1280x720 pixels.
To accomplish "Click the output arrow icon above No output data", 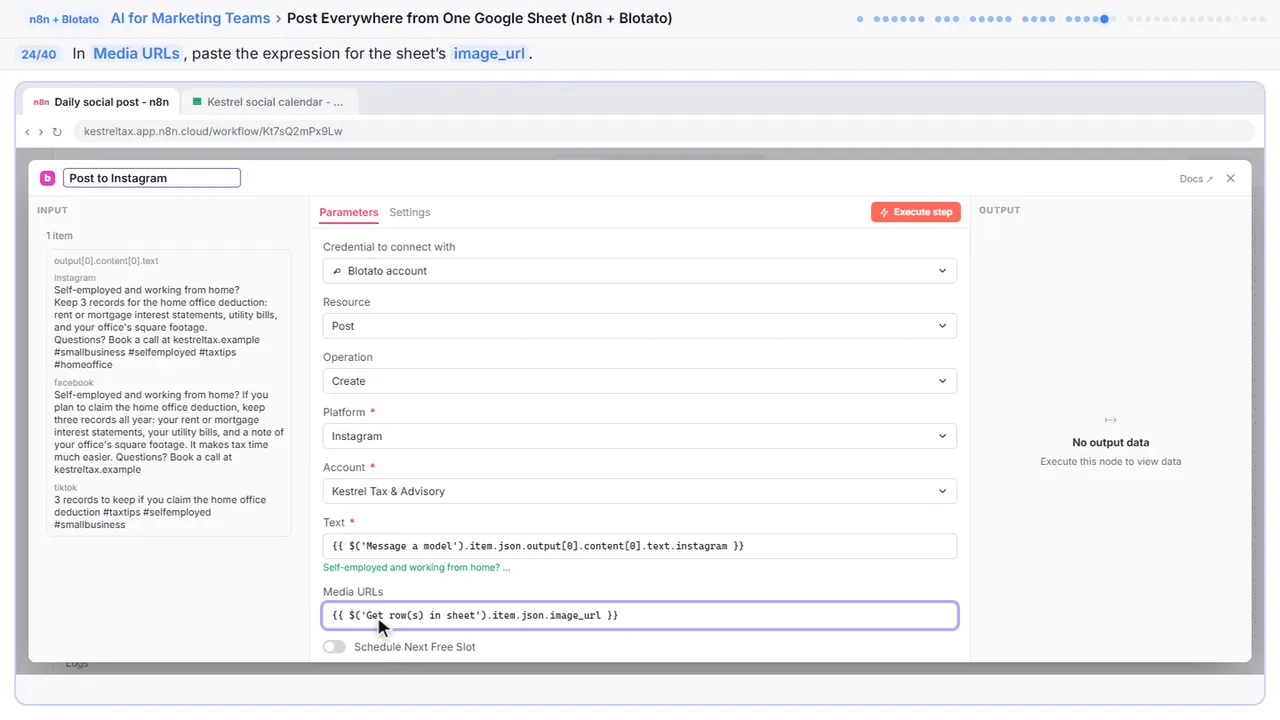I will pos(1110,420).
